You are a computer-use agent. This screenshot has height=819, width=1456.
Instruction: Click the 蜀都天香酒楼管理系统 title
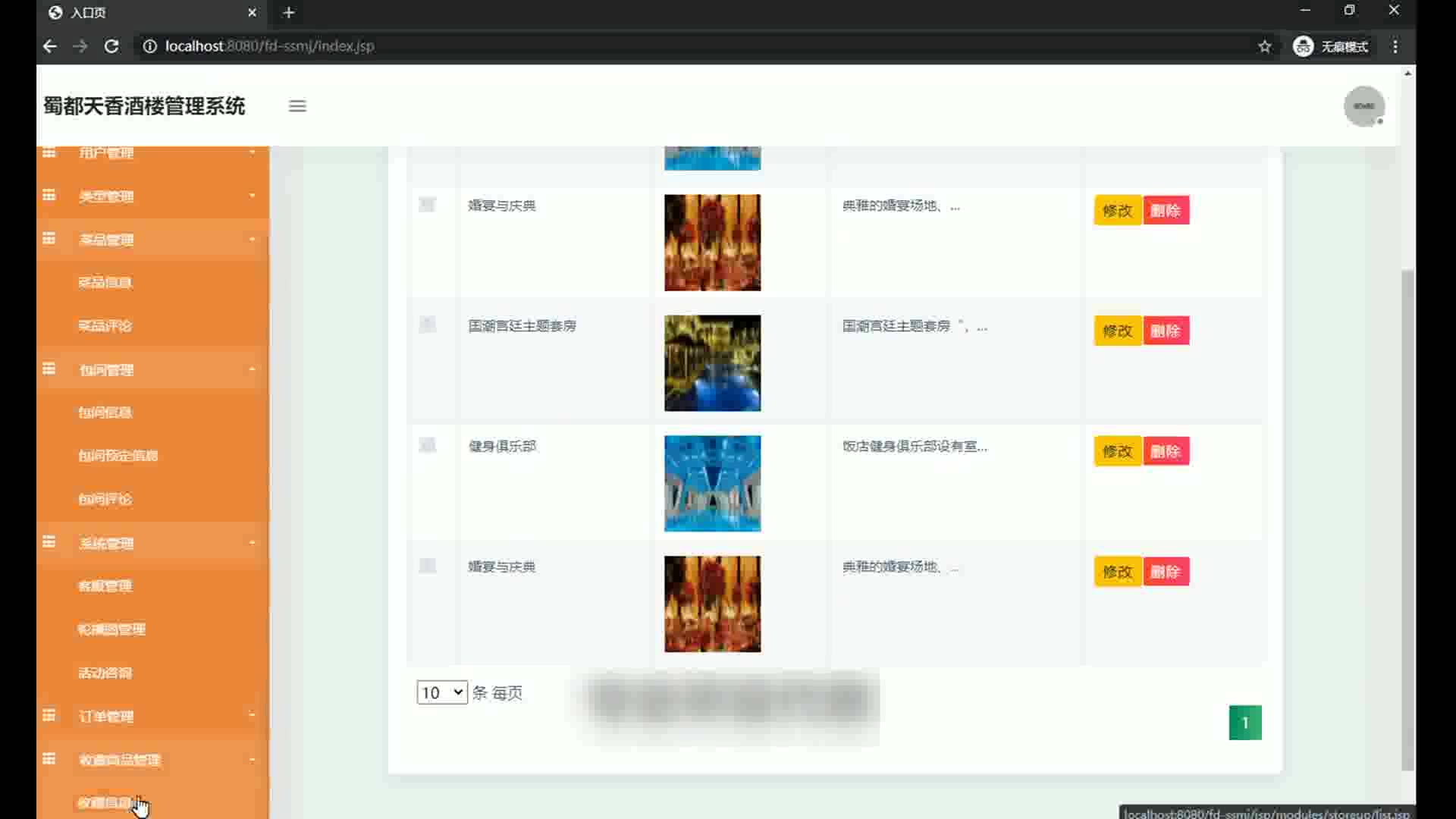144,106
